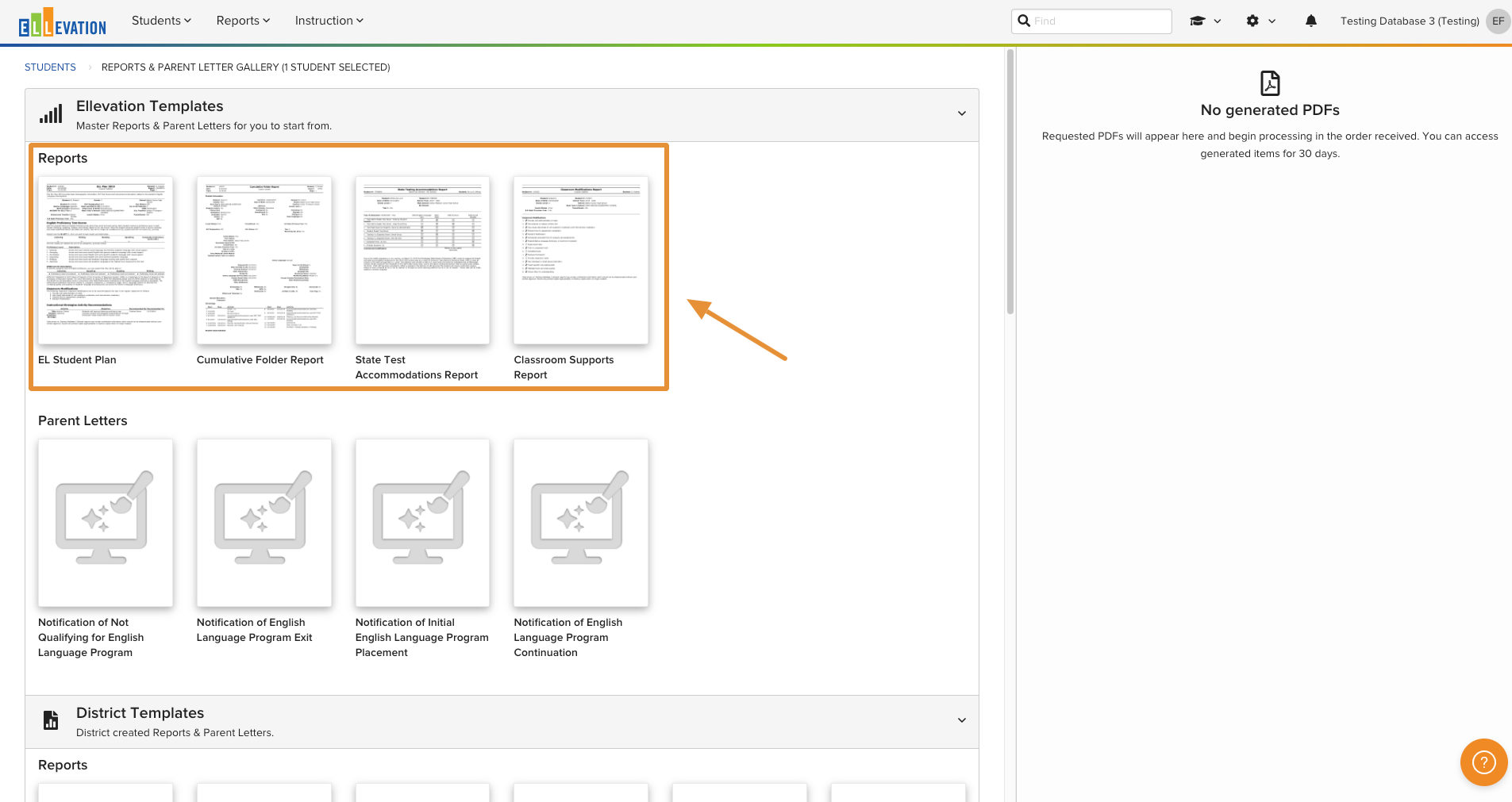The height and width of the screenshot is (802, 1512).
Task: Open the Classroom Supports Report thumbnail
Action: click(581, 260)
